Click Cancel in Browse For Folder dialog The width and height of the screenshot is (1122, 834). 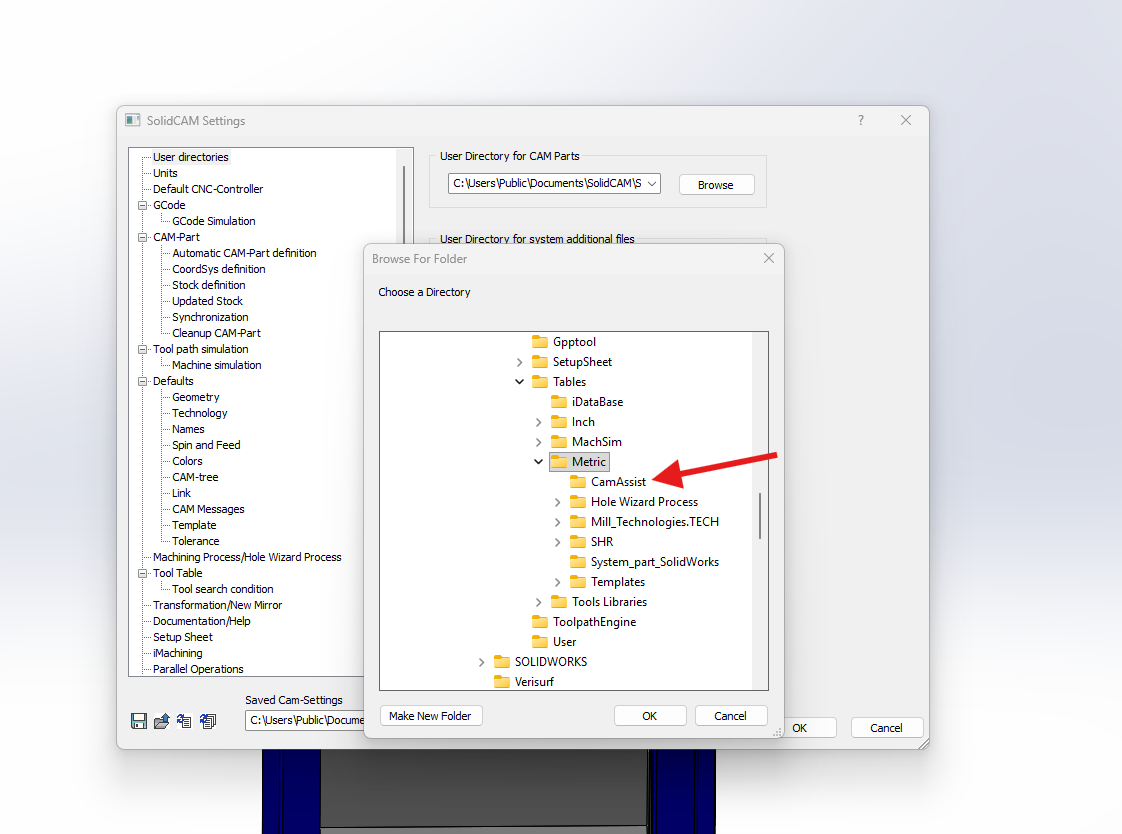point(730,716)
